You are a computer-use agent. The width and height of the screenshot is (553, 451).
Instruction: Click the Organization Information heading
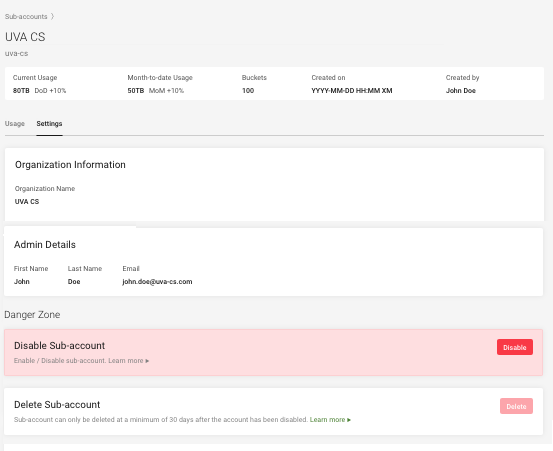70,165
